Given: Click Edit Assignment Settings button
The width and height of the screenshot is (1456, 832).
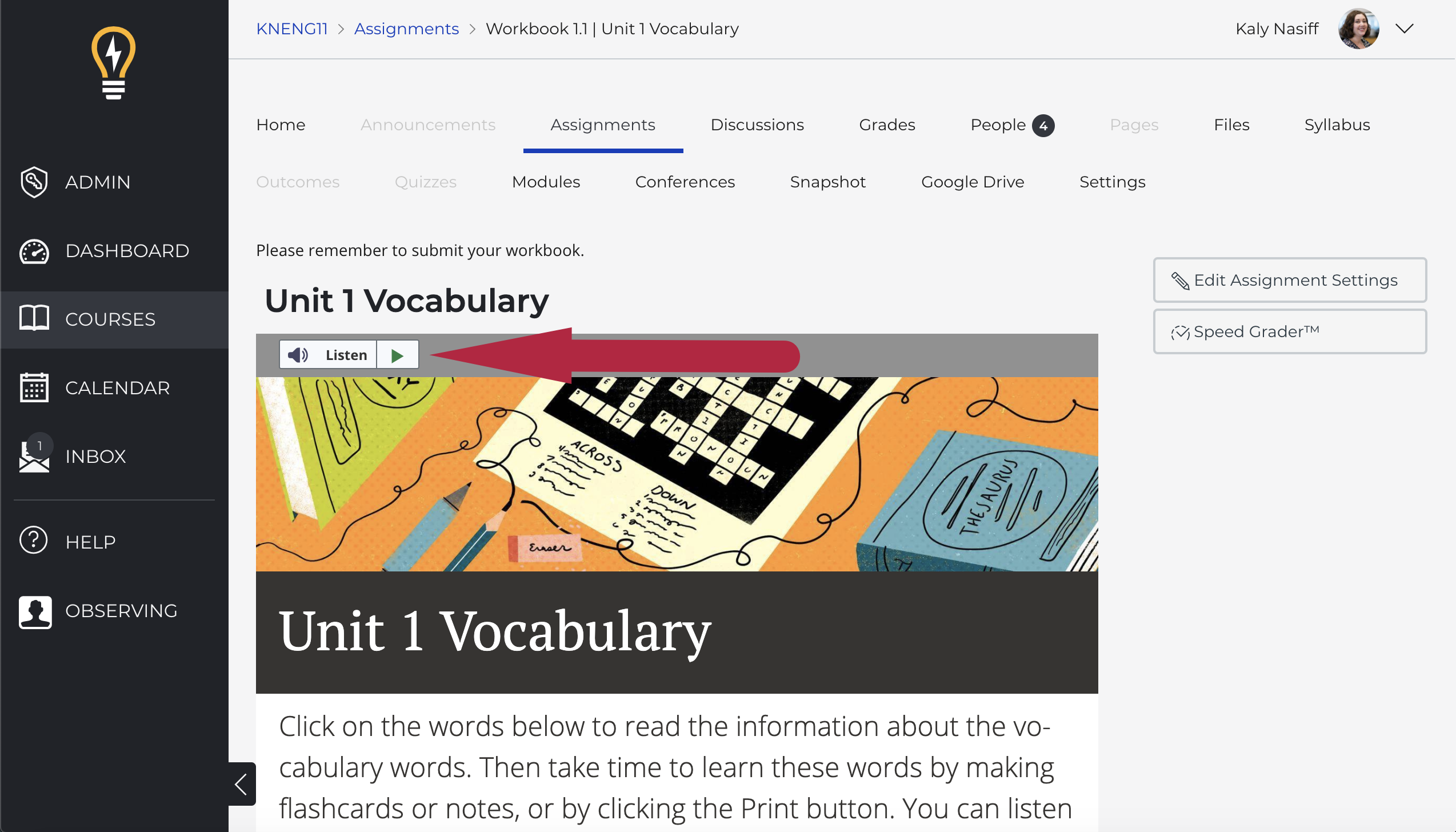Looking at the screenshot, I should (x=1290, y=280).
